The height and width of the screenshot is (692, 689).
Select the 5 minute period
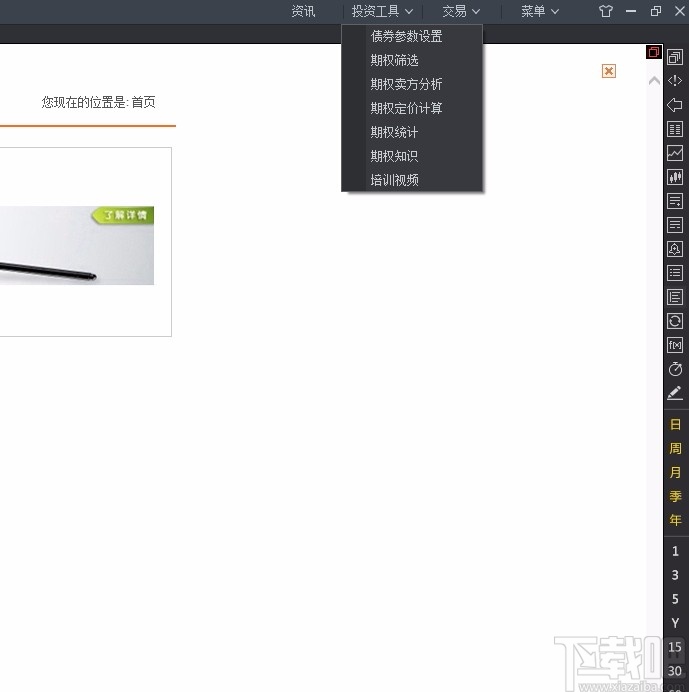tap(675, 598)
